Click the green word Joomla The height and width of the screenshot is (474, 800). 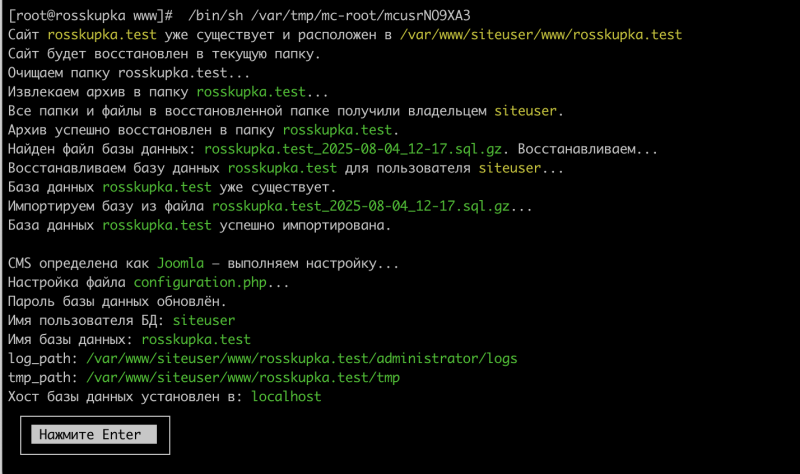point(181,263)
